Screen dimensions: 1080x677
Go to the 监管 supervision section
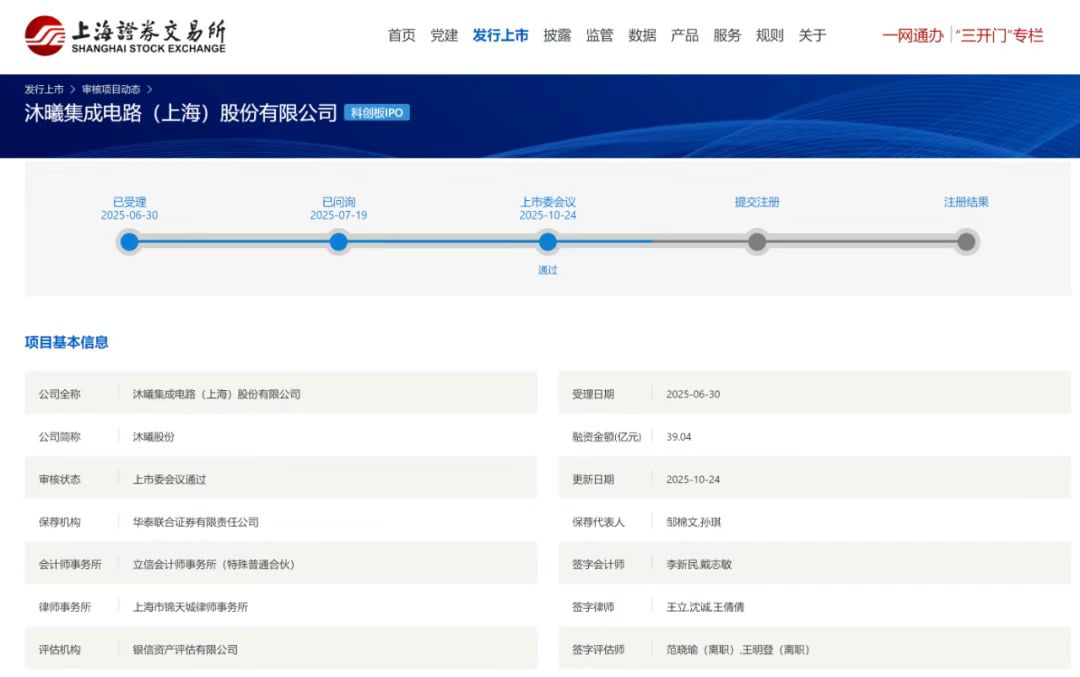599,35
